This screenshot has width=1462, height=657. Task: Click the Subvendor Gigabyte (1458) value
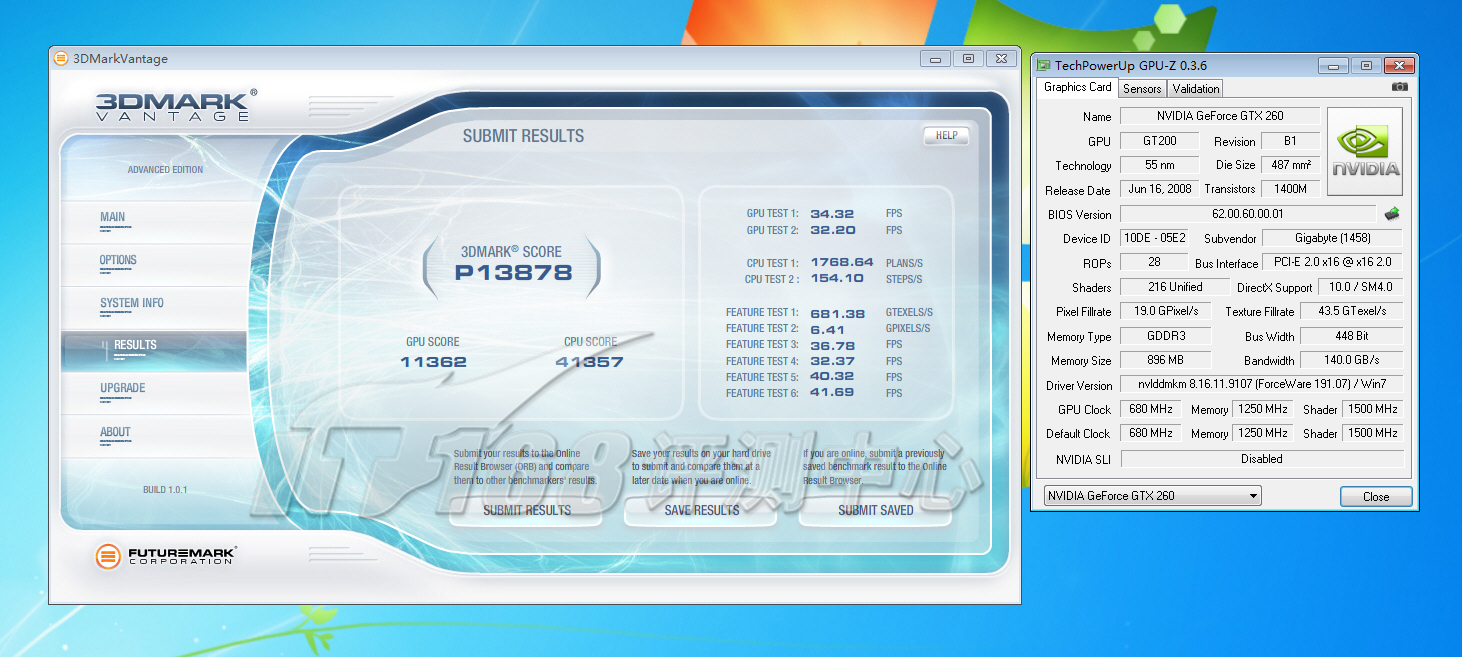(1332, 238)
